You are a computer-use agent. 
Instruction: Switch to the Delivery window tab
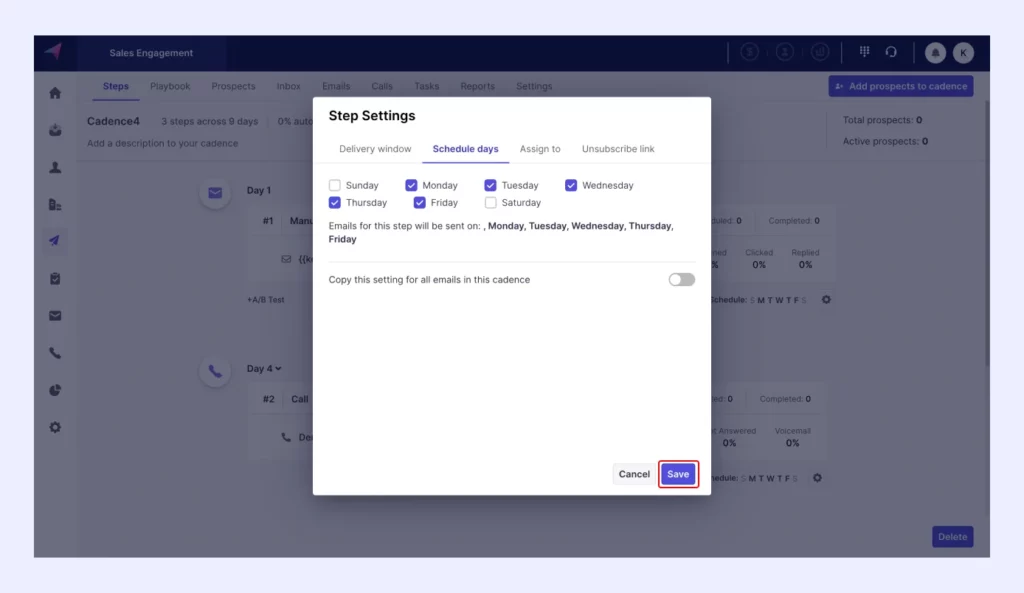tap(375, 148)
